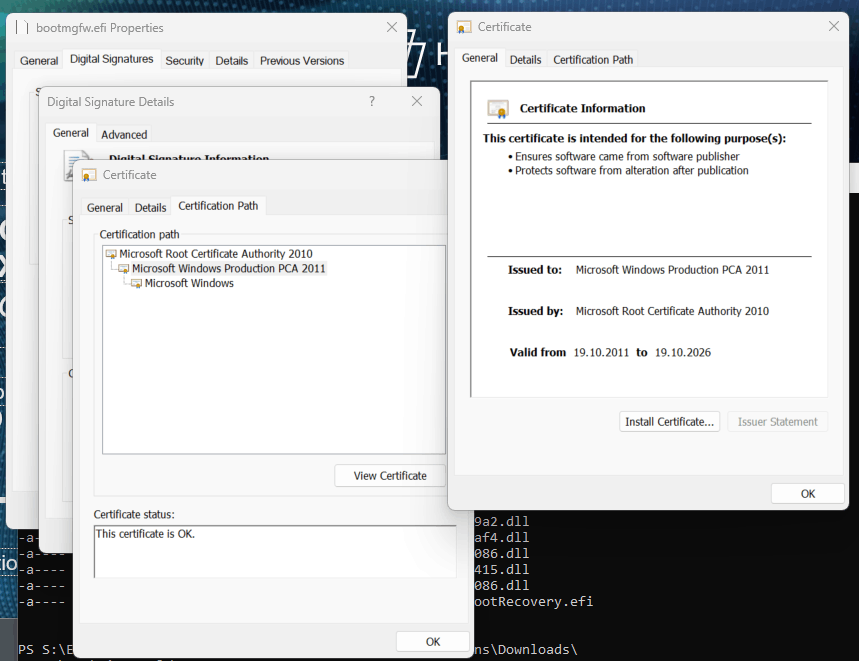Click title bar icon of right Certificate window
Image resolution: width=859 pixels, height=661 pixels.
[464, 27]
